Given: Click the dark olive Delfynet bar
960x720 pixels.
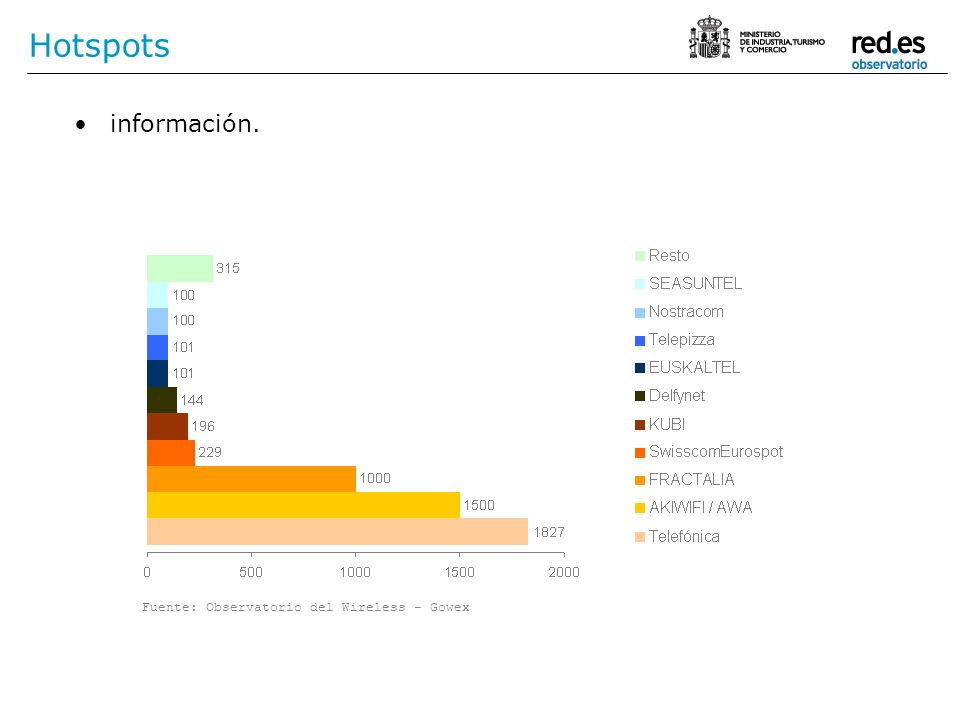Looking at the screenshot, I should (x=162, y=400).
